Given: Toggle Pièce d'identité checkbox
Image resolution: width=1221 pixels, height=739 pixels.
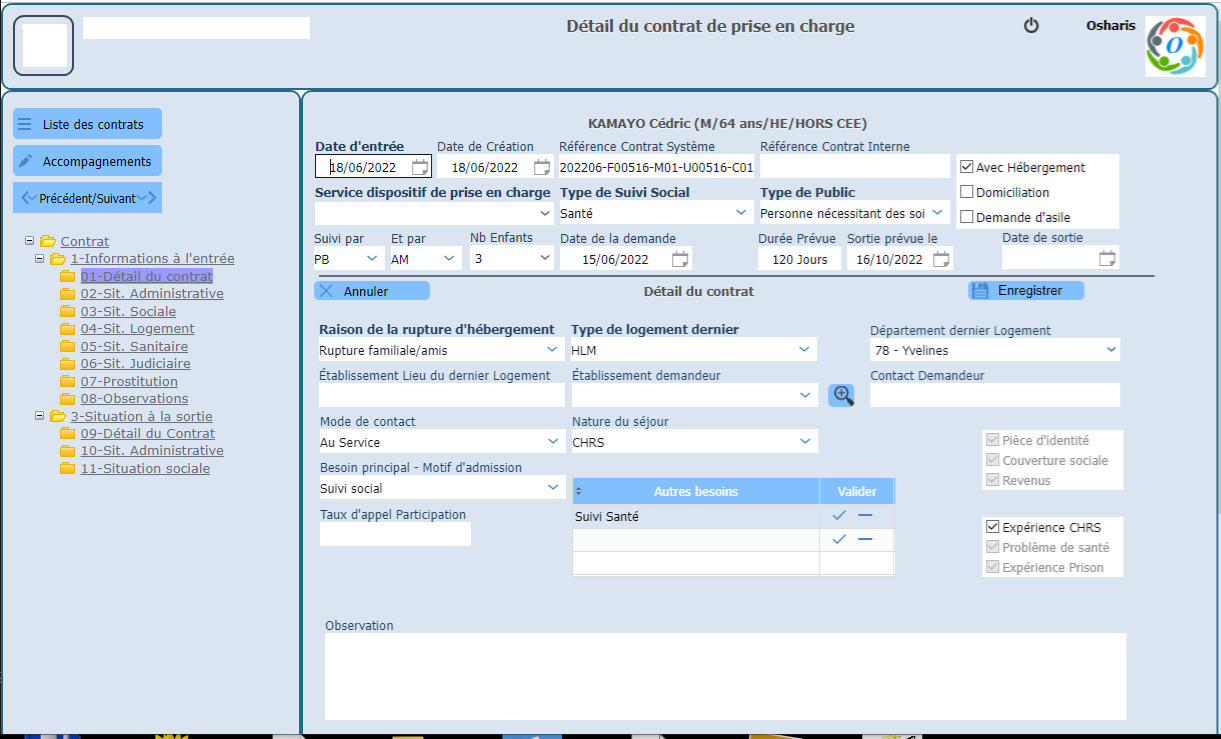Looking at the screenshot, I should [993, 440].
